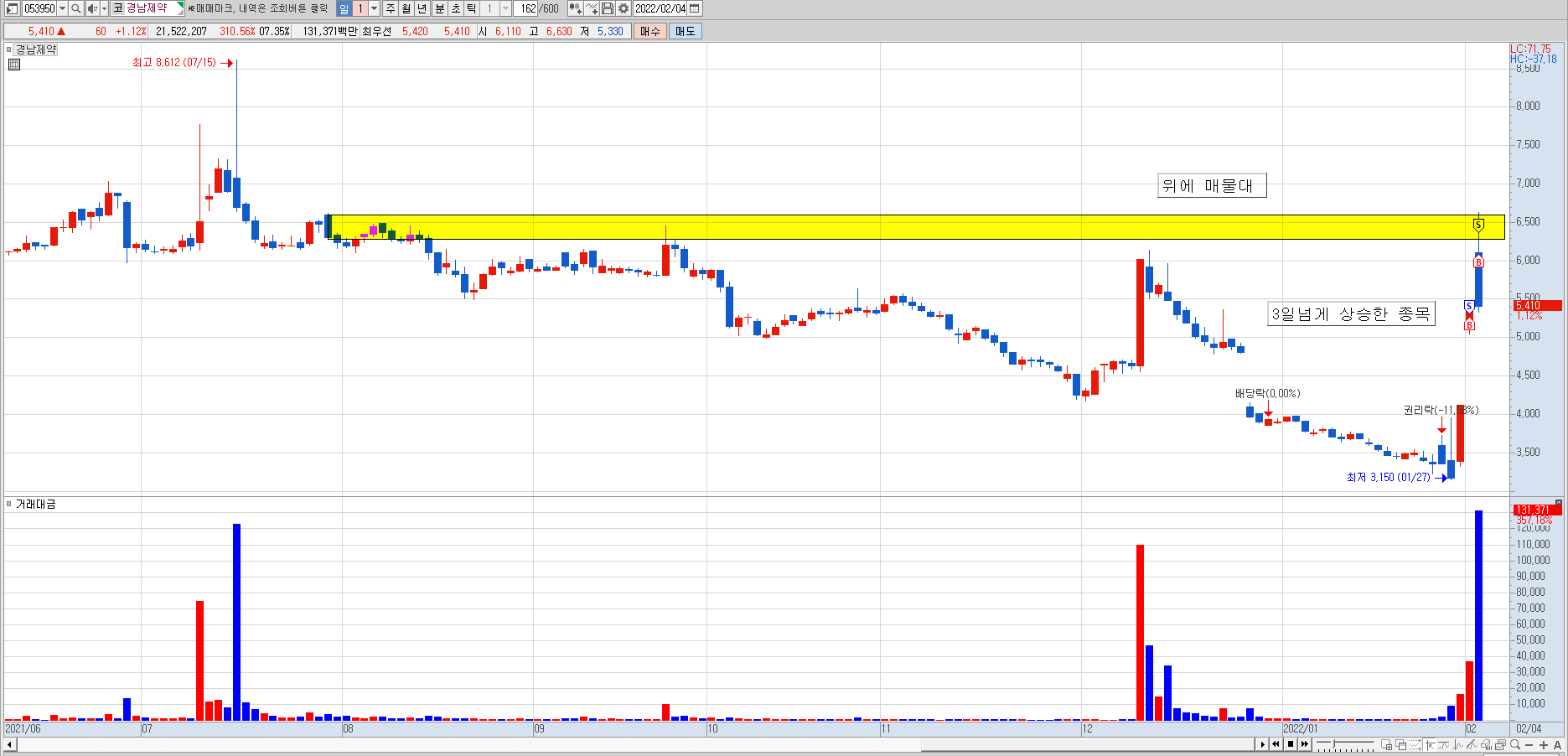Open chart settings gear icon

pyautogui.click(x=624, y=8)
